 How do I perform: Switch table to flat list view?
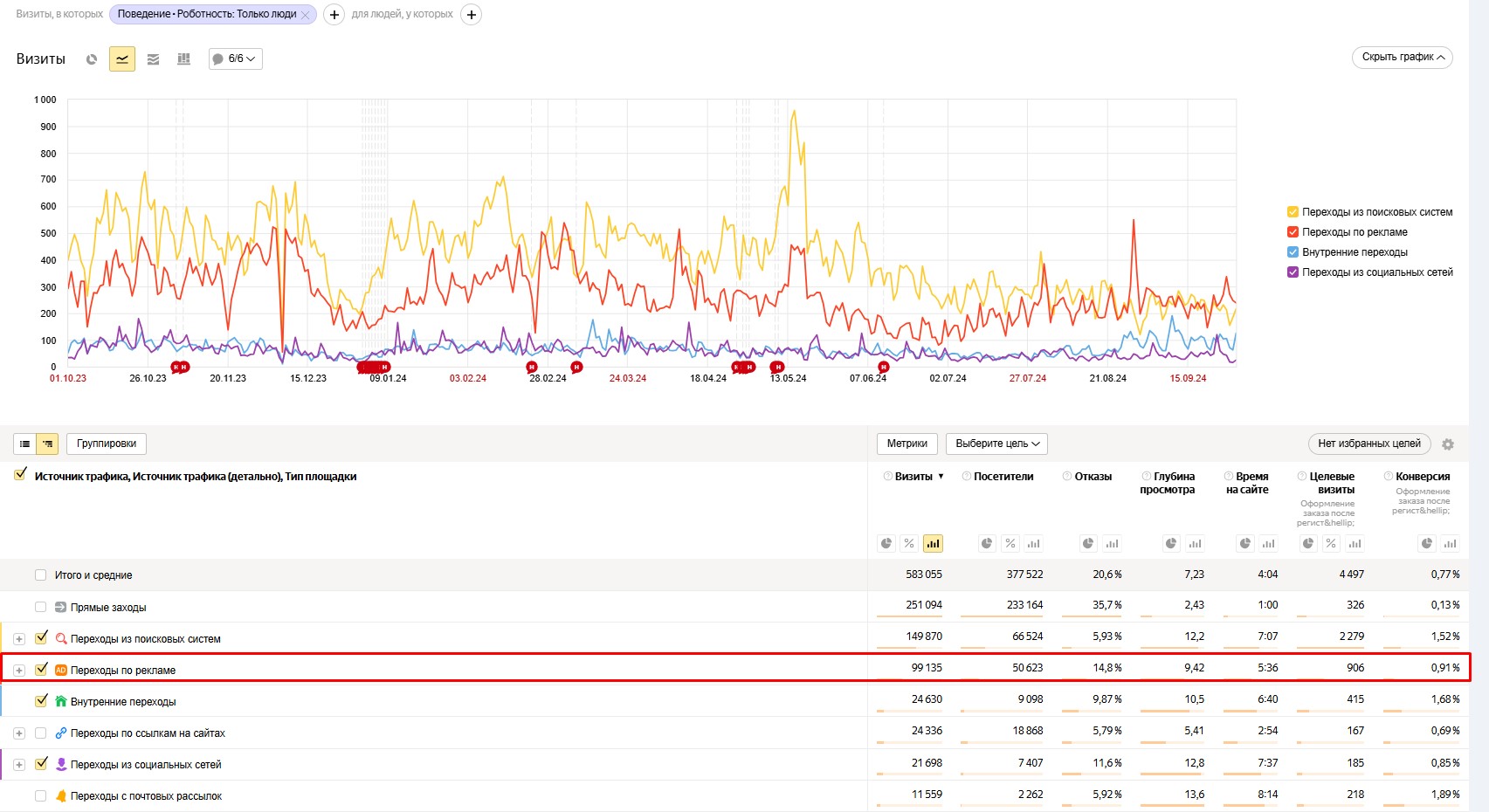(x=24, y=444)
